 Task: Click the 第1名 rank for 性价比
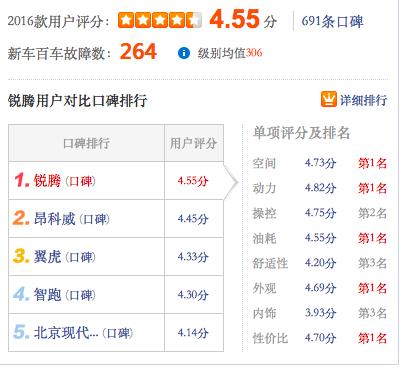coord(372,338)
